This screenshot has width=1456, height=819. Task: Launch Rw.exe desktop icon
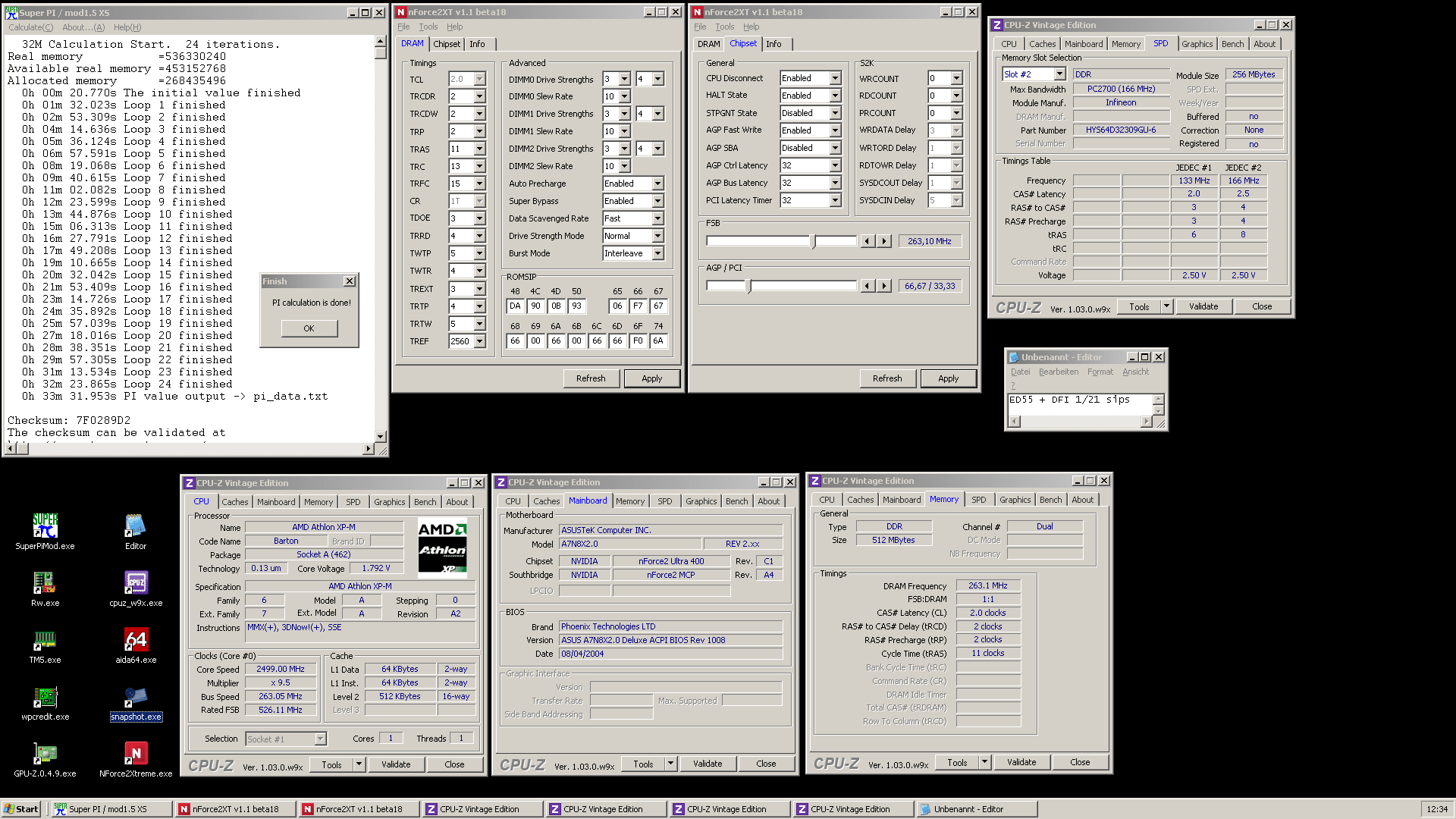click(x=45, y=588)
